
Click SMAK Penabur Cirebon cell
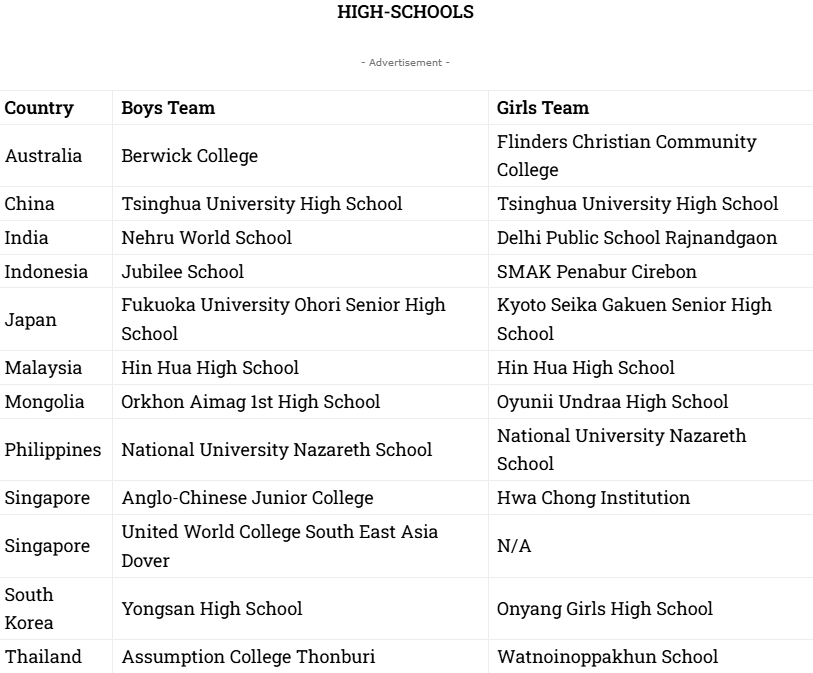pyautogui.click(x=597, y=272)
